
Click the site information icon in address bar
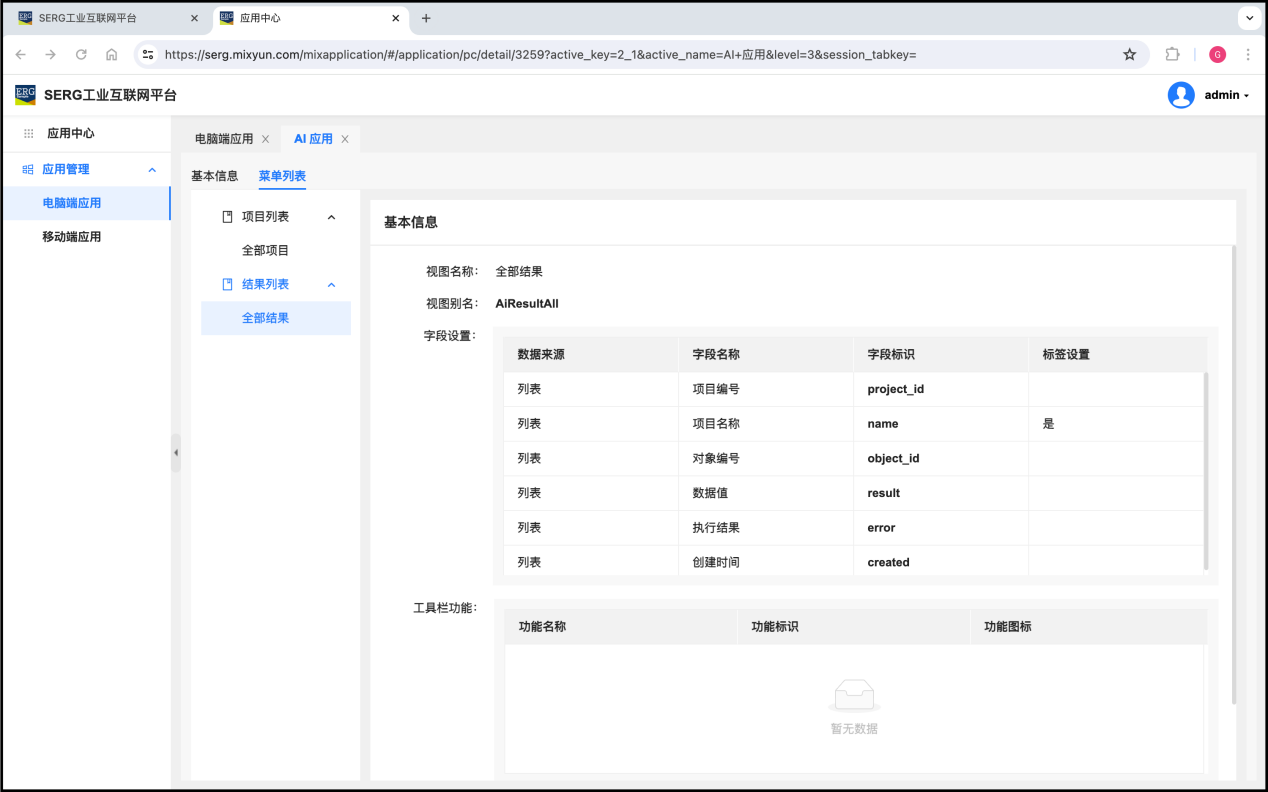(x=148, y=55)
